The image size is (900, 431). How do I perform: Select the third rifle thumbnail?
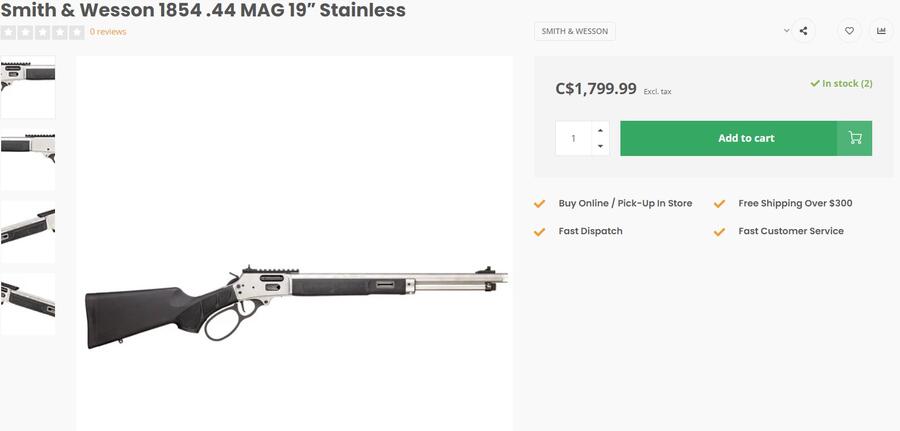[x=27, y=231]
